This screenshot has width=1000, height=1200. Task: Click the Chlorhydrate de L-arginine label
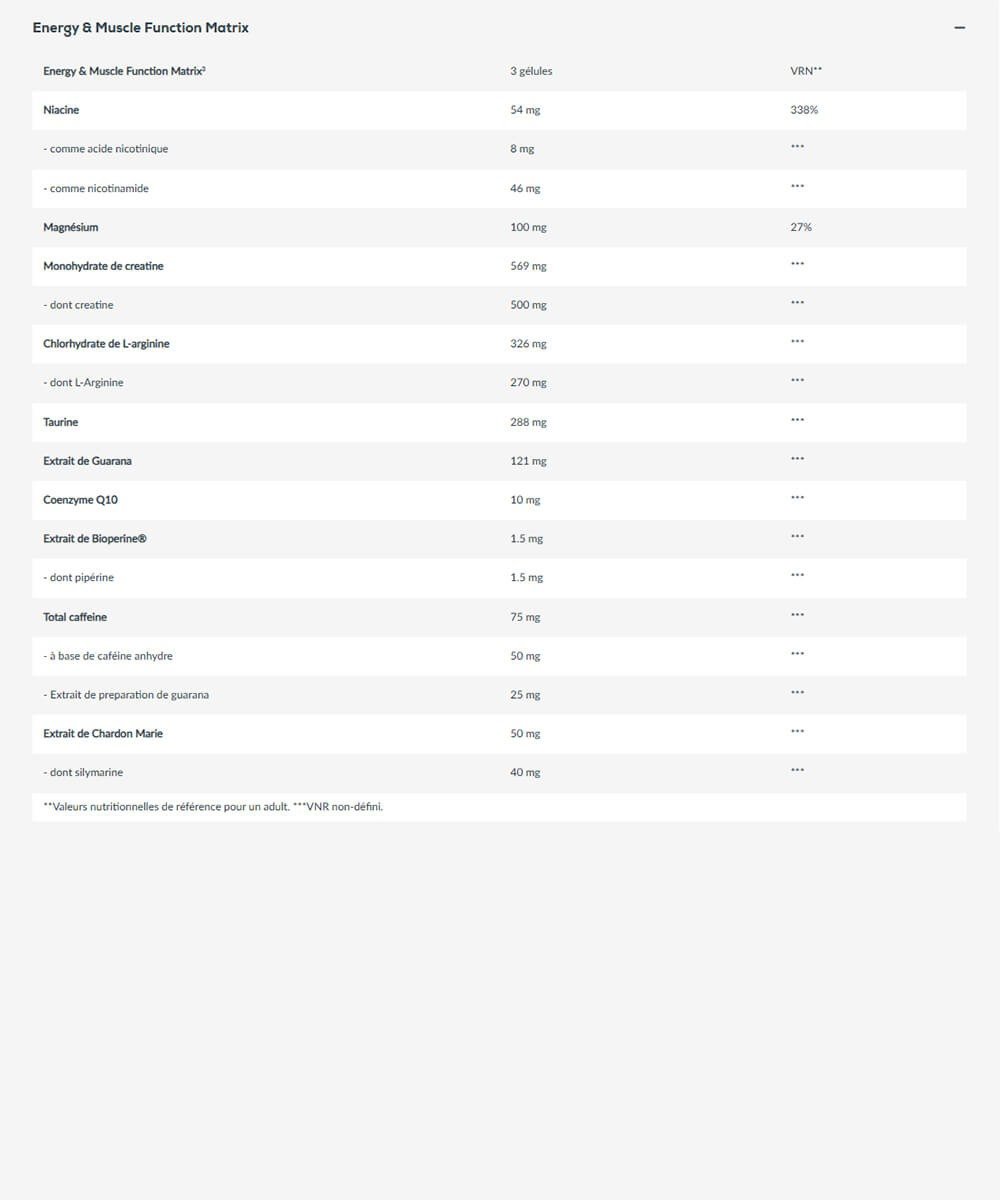coord(106,344)
